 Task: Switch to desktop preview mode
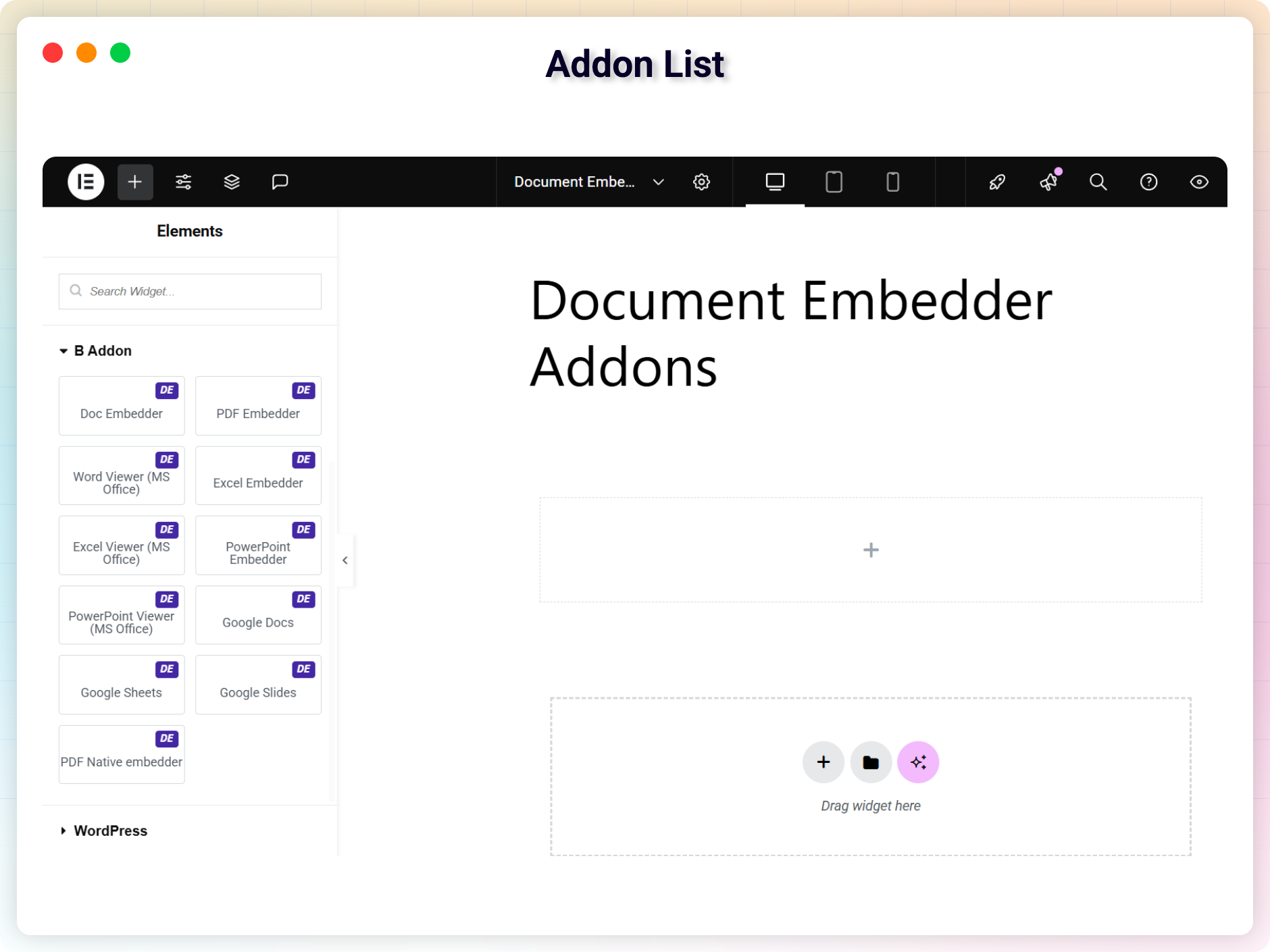point(775,182)
